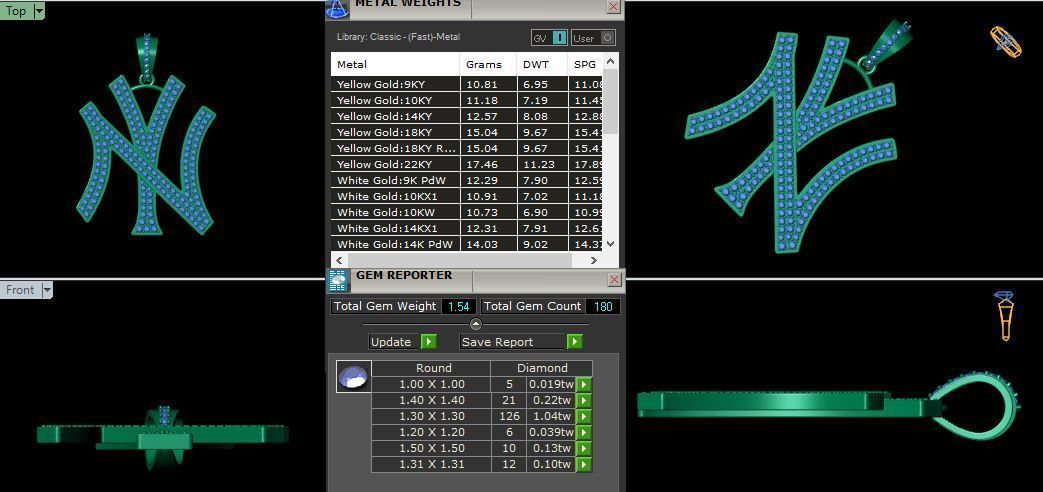Click the metal table scroll right arrow
This screenshot has width=1043, height=492.
[x=594, y=260]
